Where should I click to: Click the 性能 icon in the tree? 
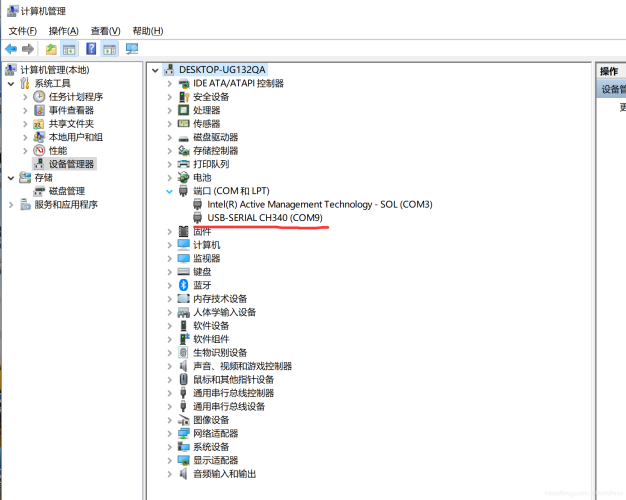39,151
